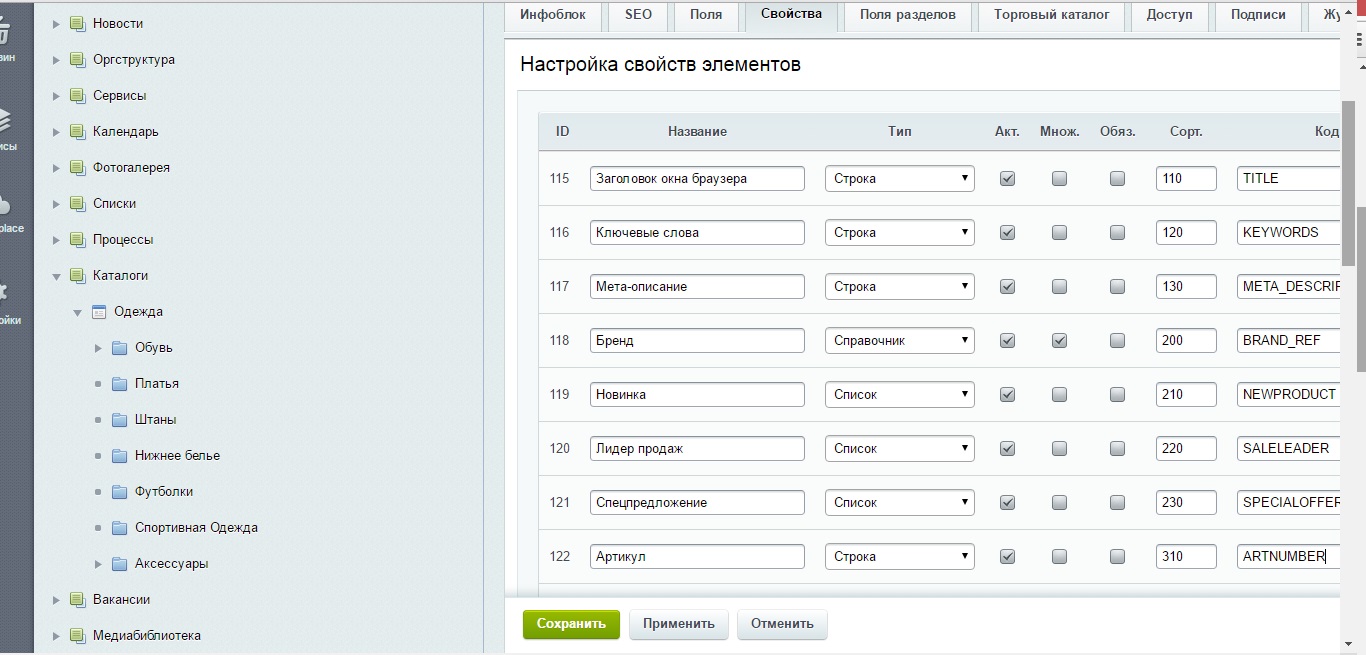Image resolution: width=1366 pixels, height=655 pixels.
Task: Click the icon next to Медиабиблиотека
Action: click(x=78, y=636)
